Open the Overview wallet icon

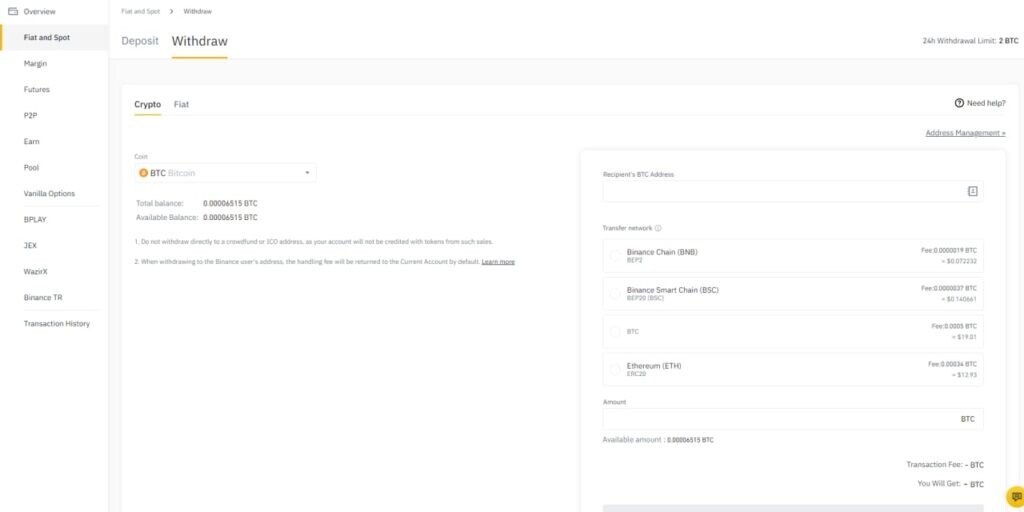tap(12, 11)
